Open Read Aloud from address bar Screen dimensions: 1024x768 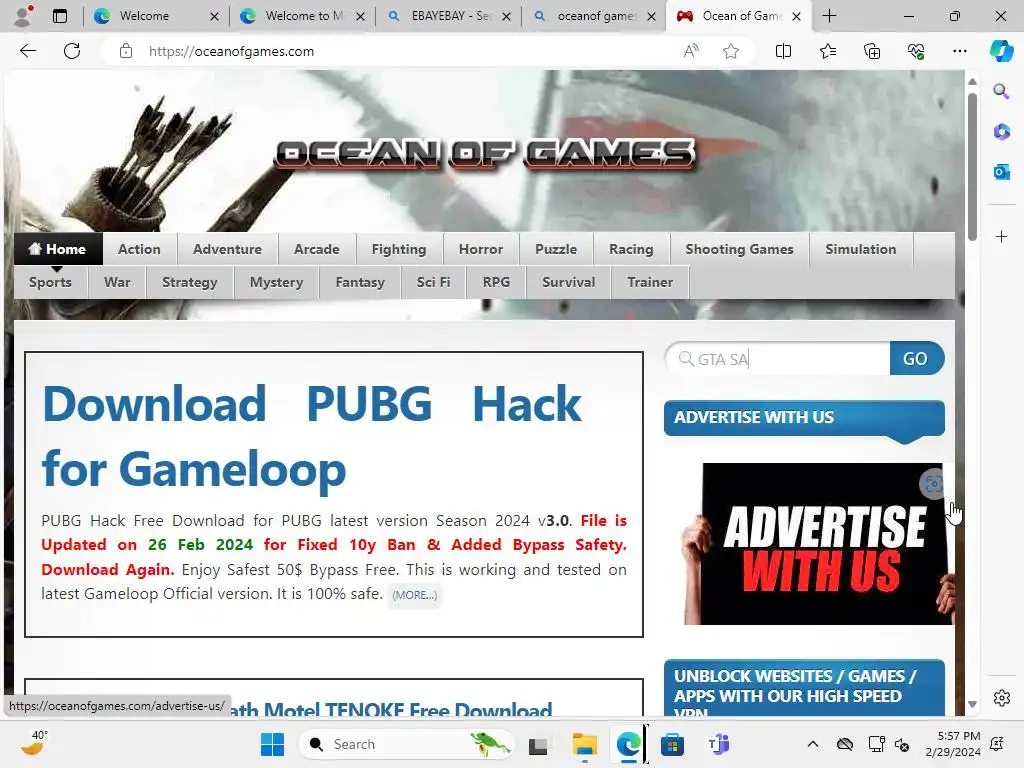691,51
